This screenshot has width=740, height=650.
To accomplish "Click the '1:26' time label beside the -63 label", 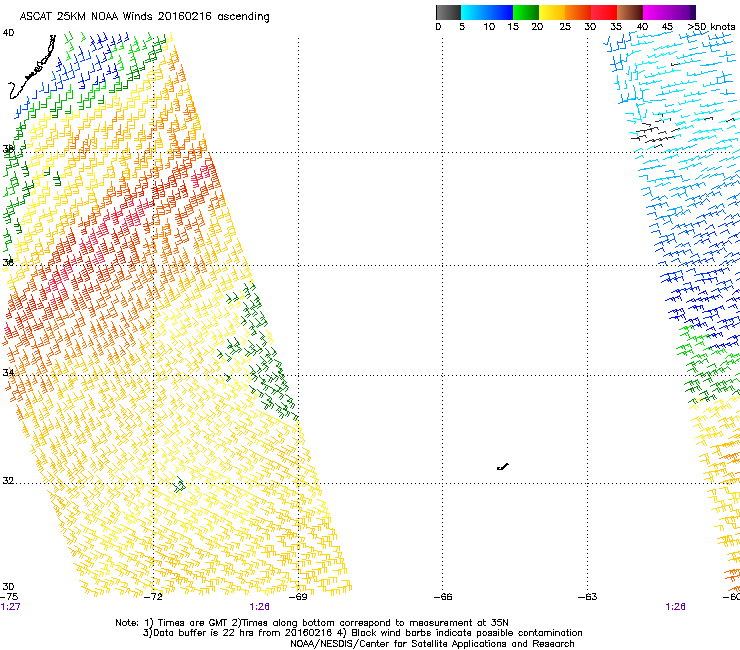I will 675,607.
